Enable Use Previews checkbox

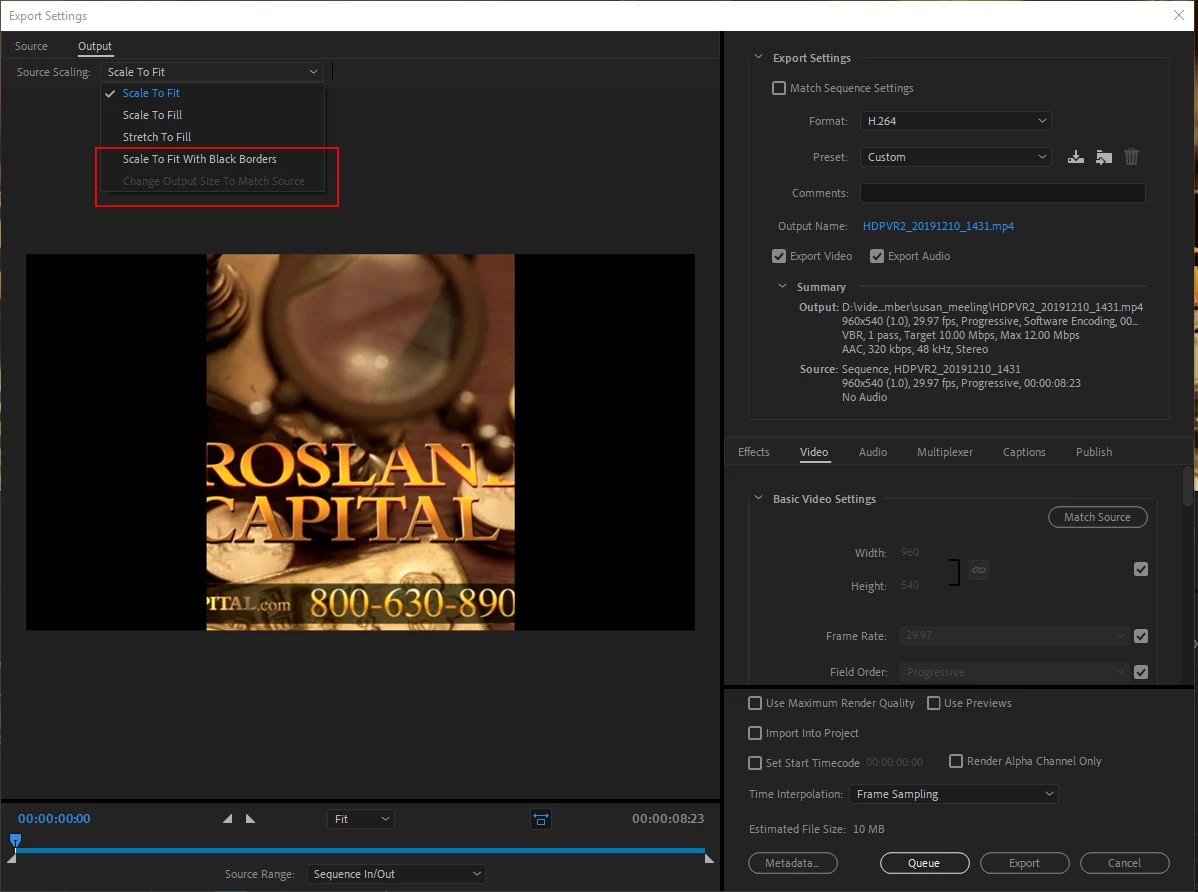[x=934, y=703]
